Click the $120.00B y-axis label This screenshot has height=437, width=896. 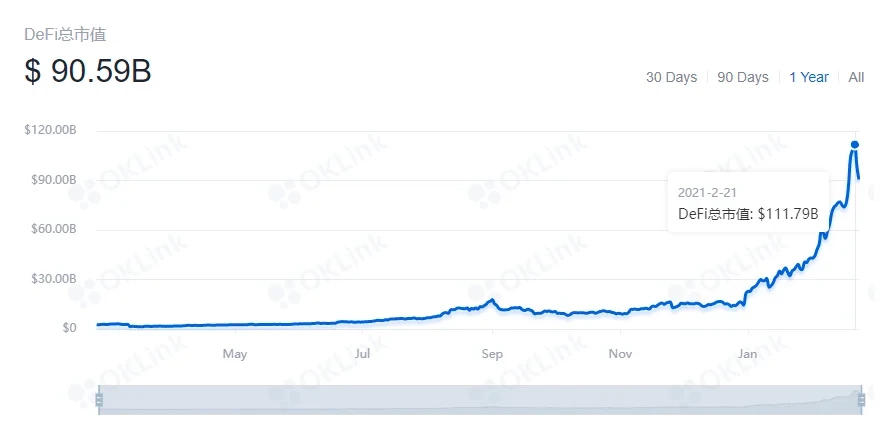pyautogui.click(x=51, y=130)
